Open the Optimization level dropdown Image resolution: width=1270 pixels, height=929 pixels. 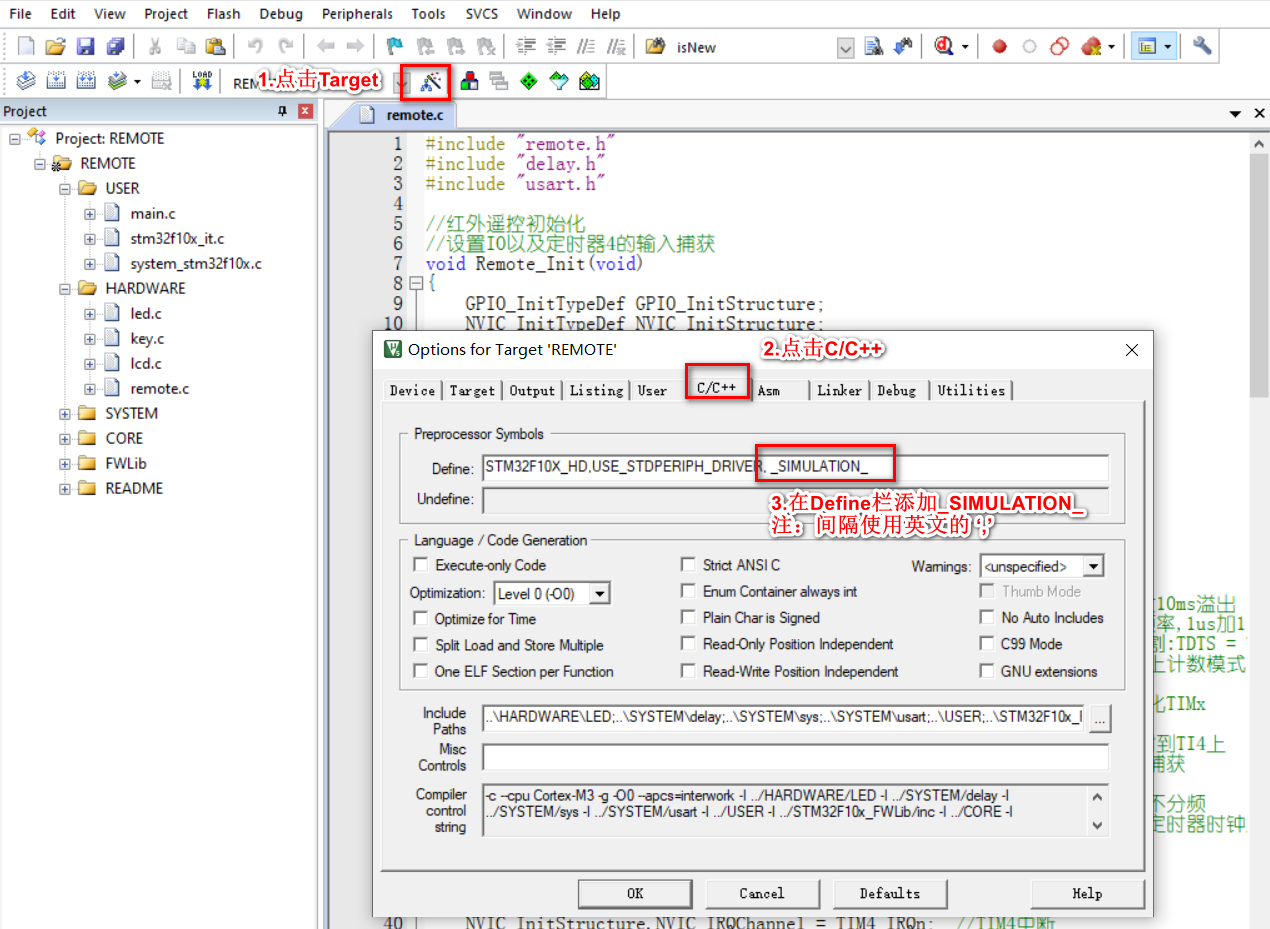point(599,593)
